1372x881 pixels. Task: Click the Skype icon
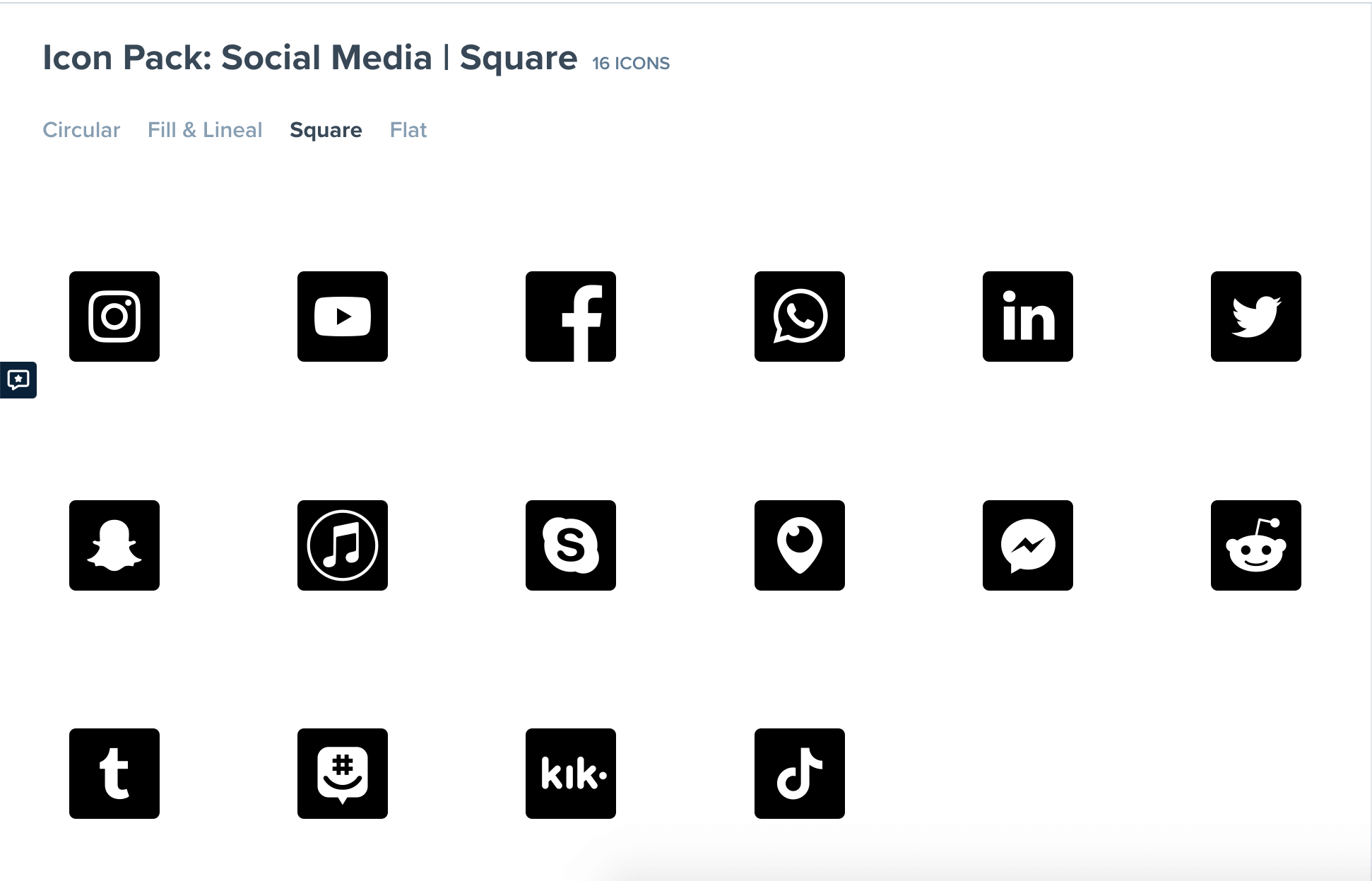coord(571,545)
